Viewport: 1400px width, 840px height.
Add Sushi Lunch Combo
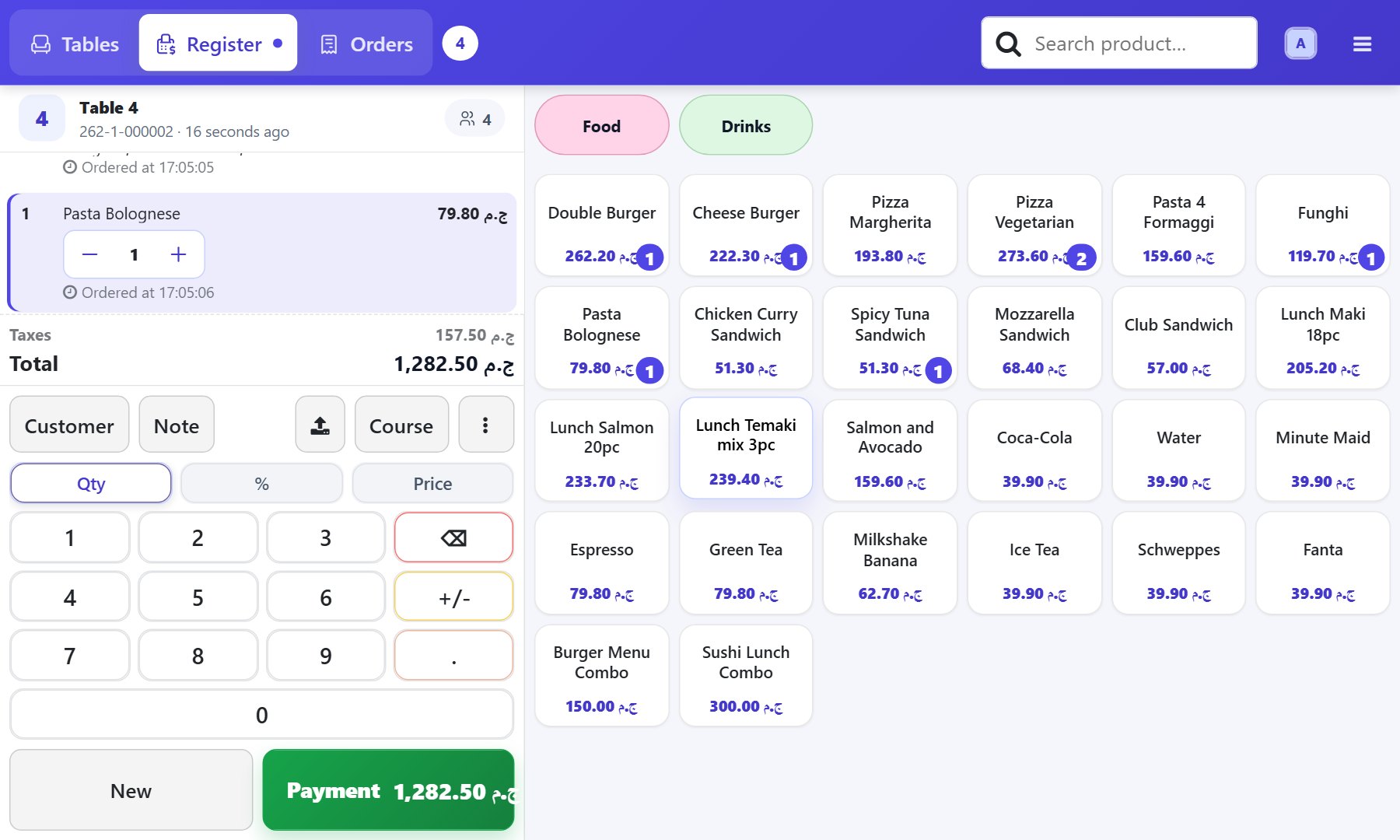pos(746,675)
